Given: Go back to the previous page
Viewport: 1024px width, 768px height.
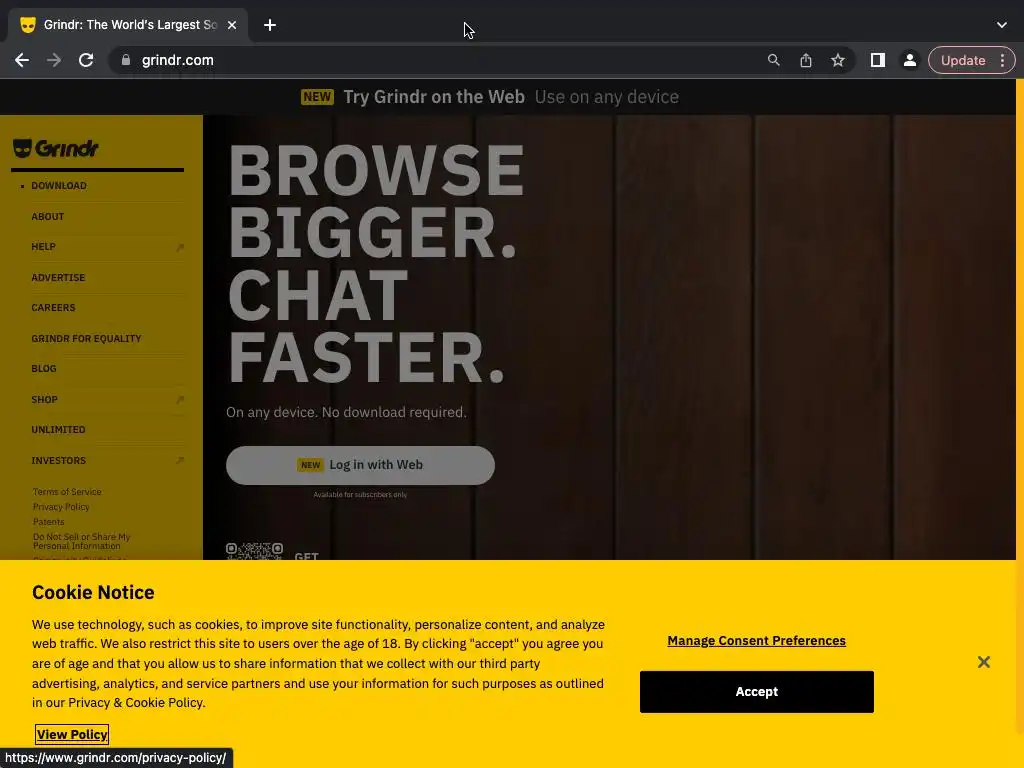Looking at the screenshot, I should (x=22, y=60).
